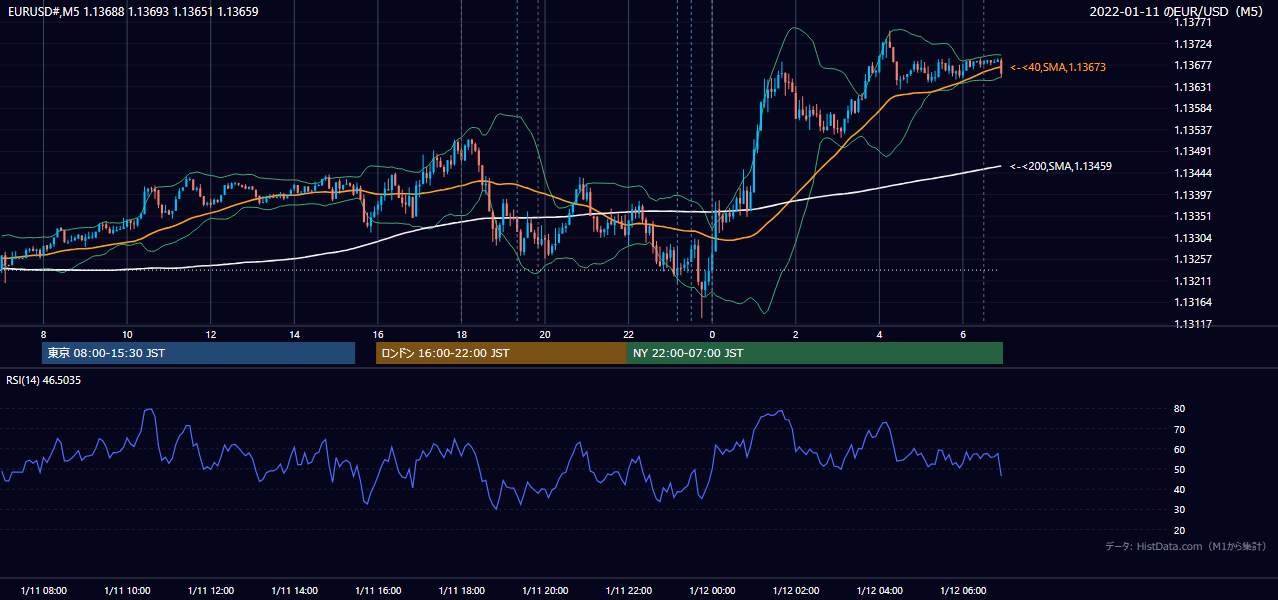Click price axis level 1.13584
The width and height of the screenshot is (1278, 600).
coord(1193,108)
